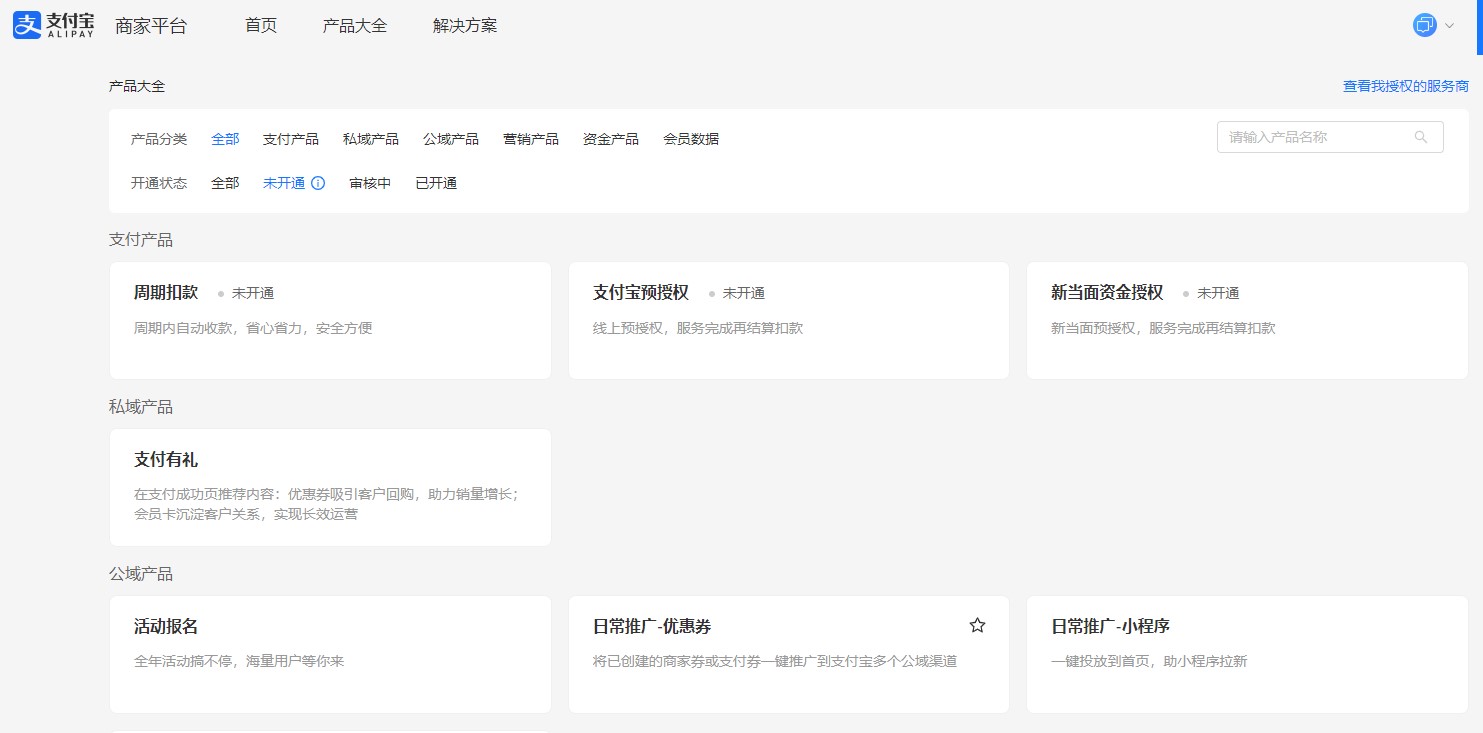1483x733 pixels.
Task: Click 商家平台 title text
Action: 151,26
